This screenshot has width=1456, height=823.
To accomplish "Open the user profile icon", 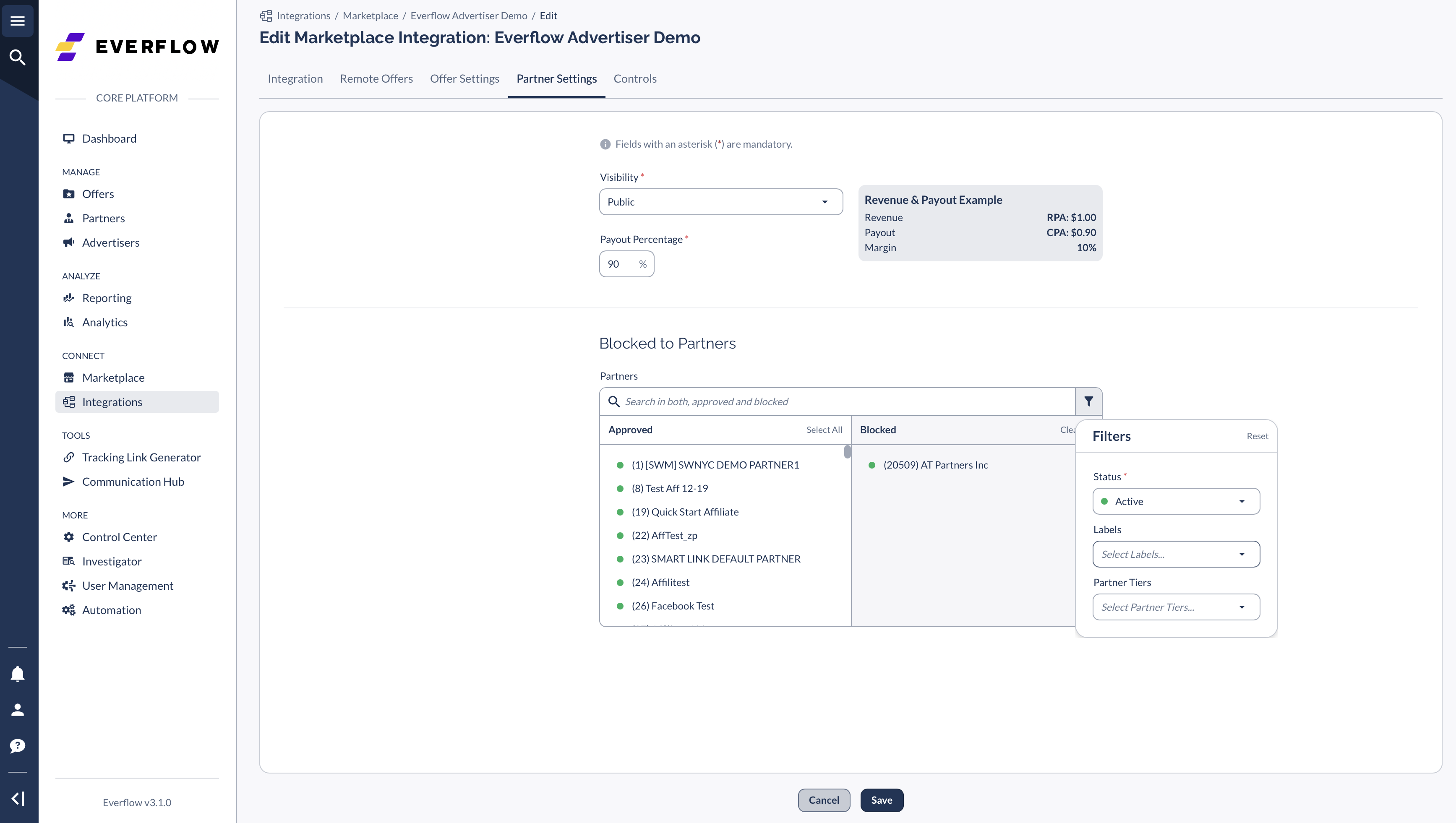I will (18, 710).
